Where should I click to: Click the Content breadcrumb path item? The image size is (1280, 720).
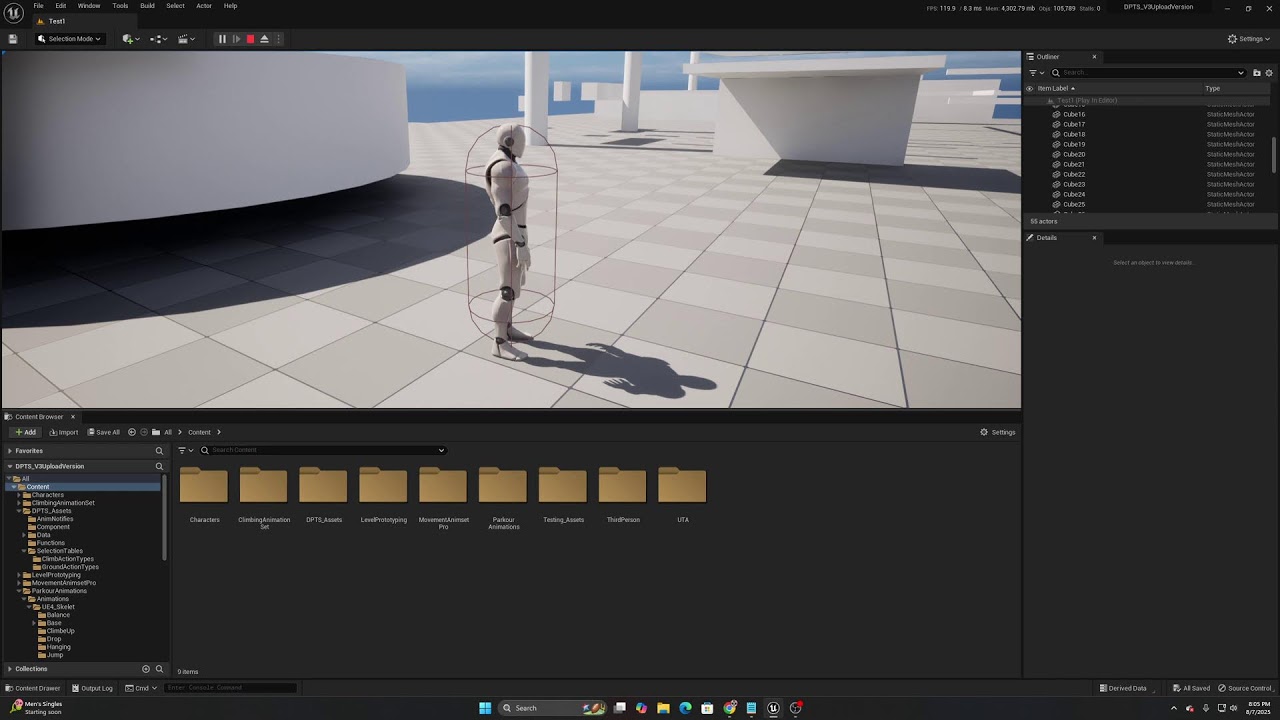point(199,432)
